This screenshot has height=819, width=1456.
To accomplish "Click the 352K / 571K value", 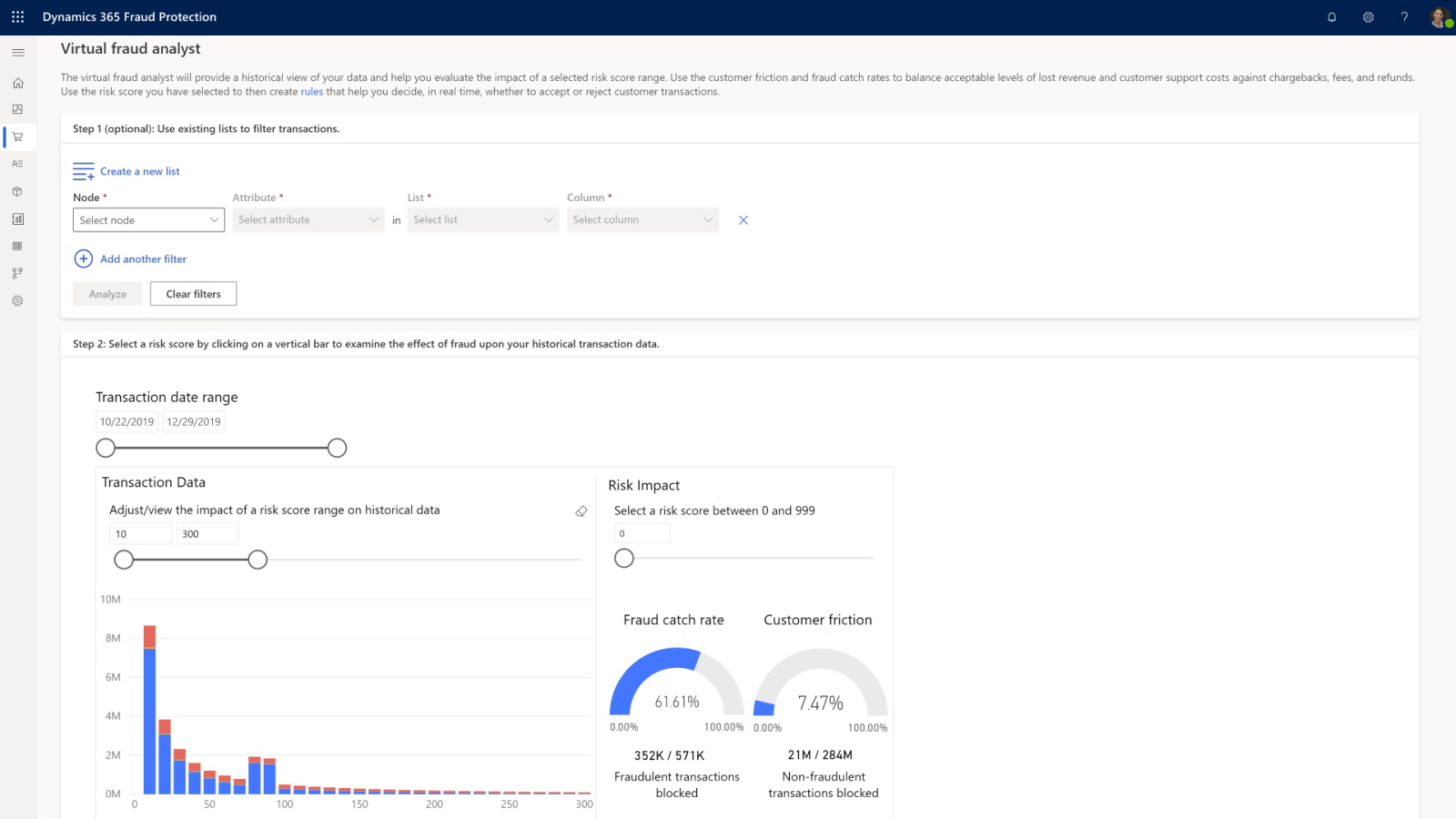I will [x=670, y=755].
